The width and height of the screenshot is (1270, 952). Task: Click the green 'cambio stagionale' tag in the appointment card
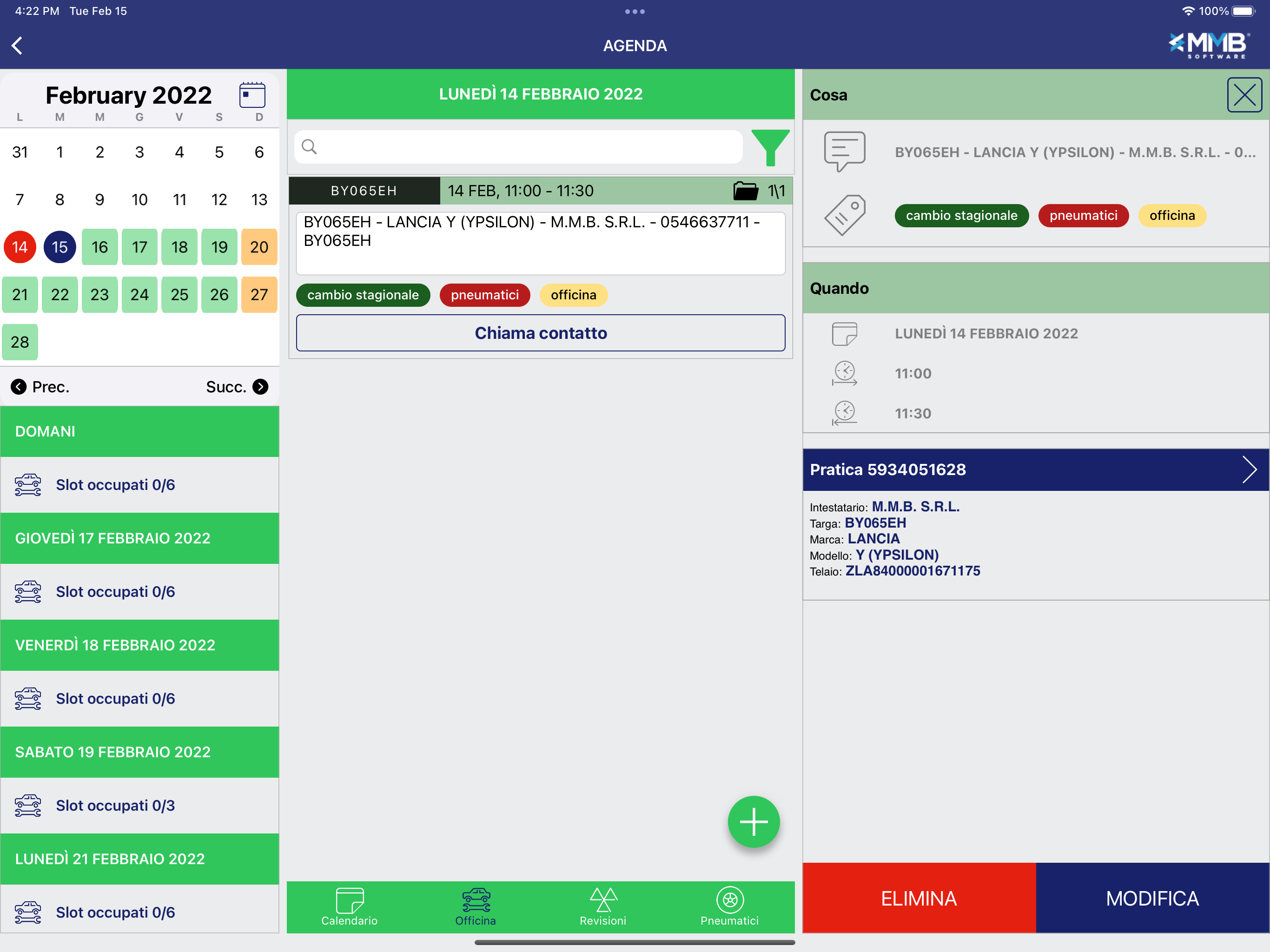tap(363, 295)
